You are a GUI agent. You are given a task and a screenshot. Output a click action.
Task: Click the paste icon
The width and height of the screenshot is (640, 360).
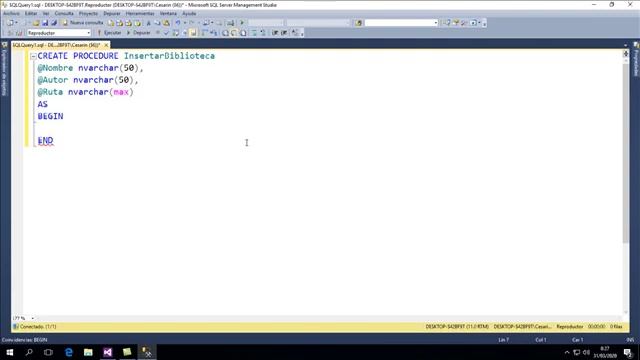[166, 23]
